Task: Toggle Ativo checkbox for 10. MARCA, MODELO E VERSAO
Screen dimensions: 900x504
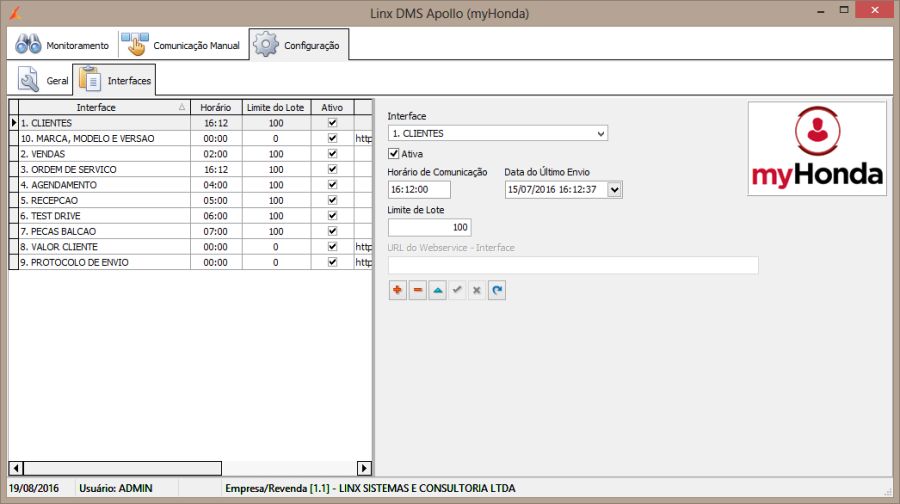Action: [x=332, y=138]
